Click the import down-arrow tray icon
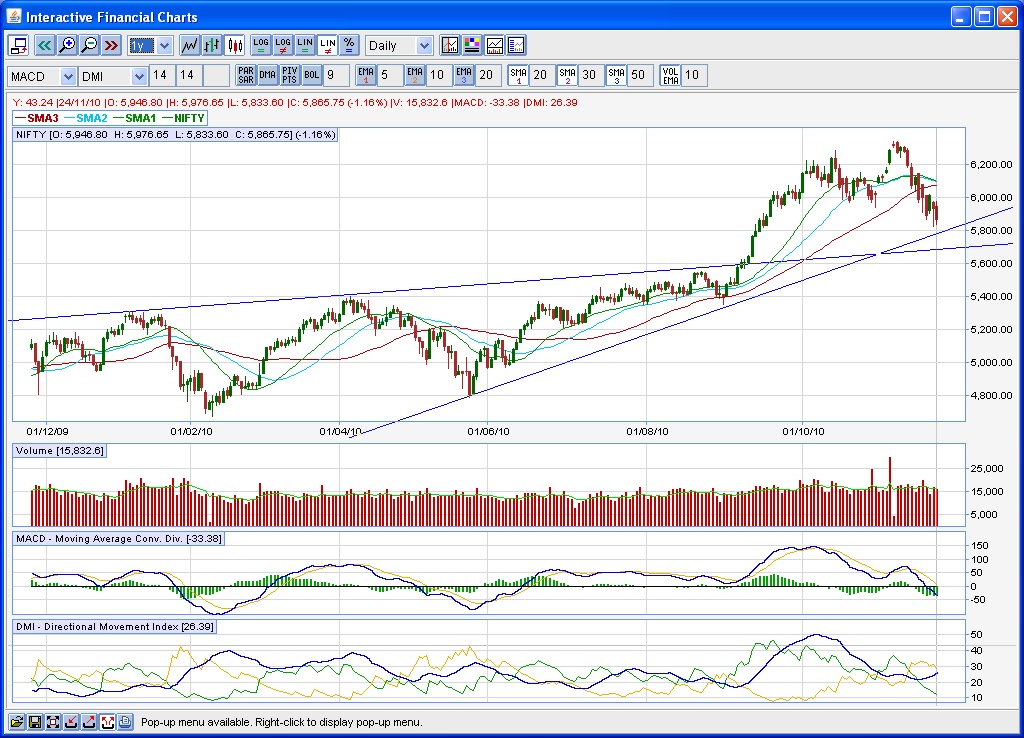This screenshot has width=1024, height=738. pyautogui.click(x=71, y=722)
